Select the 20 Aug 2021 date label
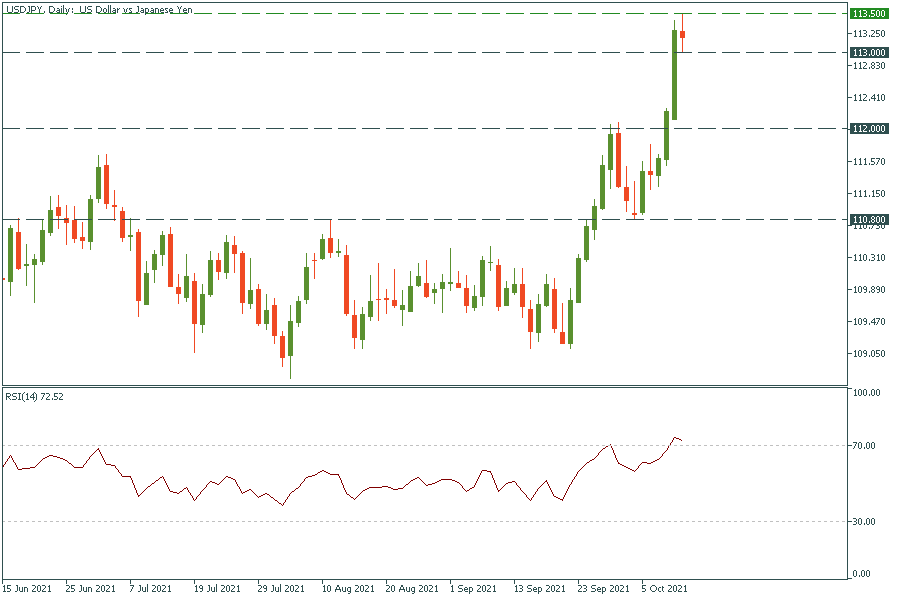The image size is (900, 600). tap(410, 589)
